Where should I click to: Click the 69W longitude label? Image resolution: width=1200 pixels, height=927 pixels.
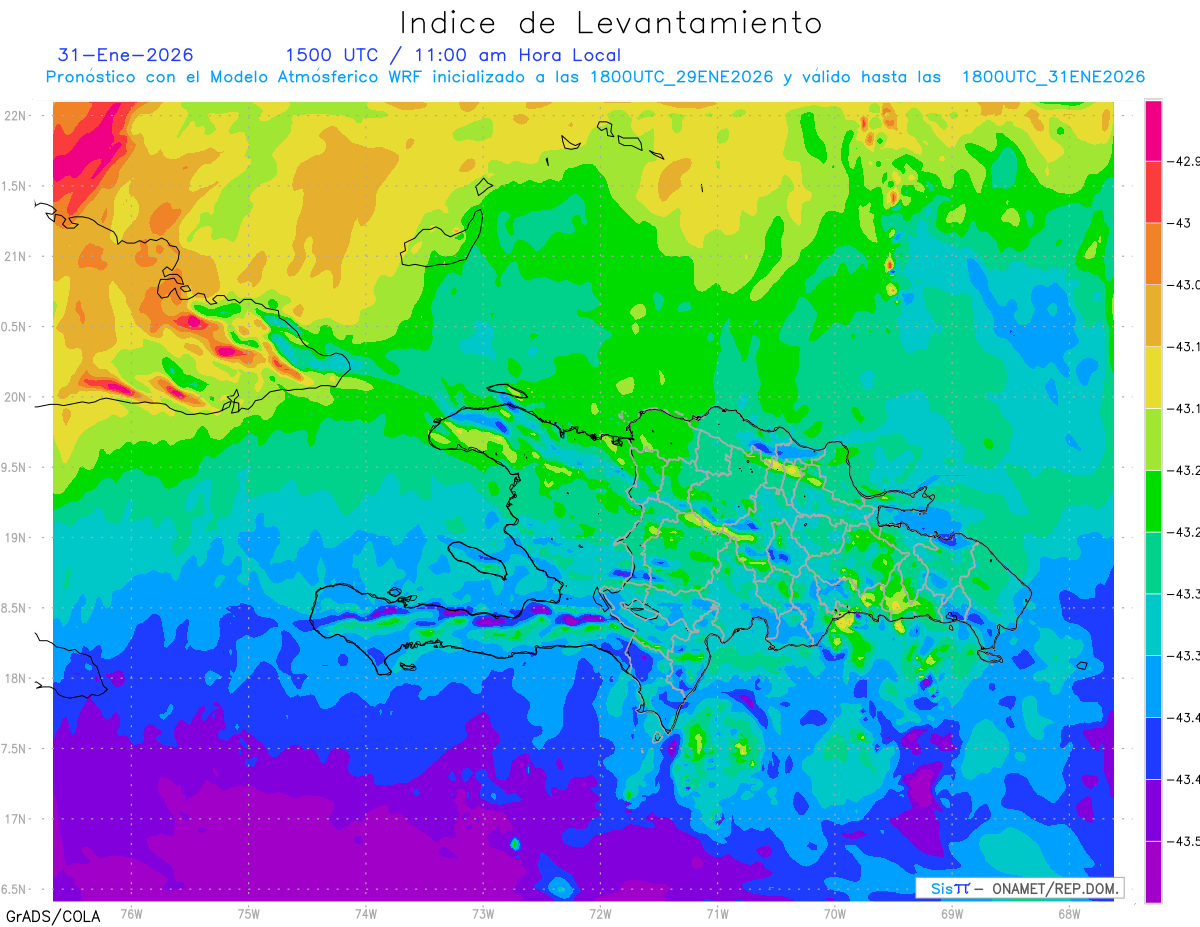[952, 914]
